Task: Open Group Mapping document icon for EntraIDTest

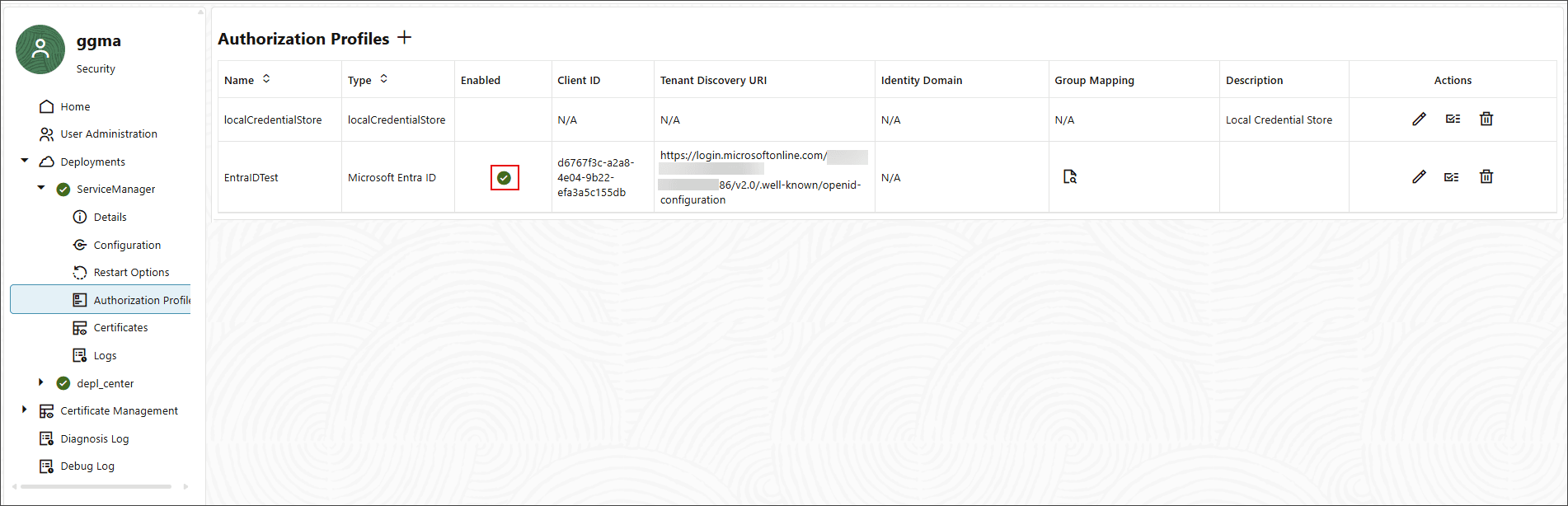Action: 1070,176
